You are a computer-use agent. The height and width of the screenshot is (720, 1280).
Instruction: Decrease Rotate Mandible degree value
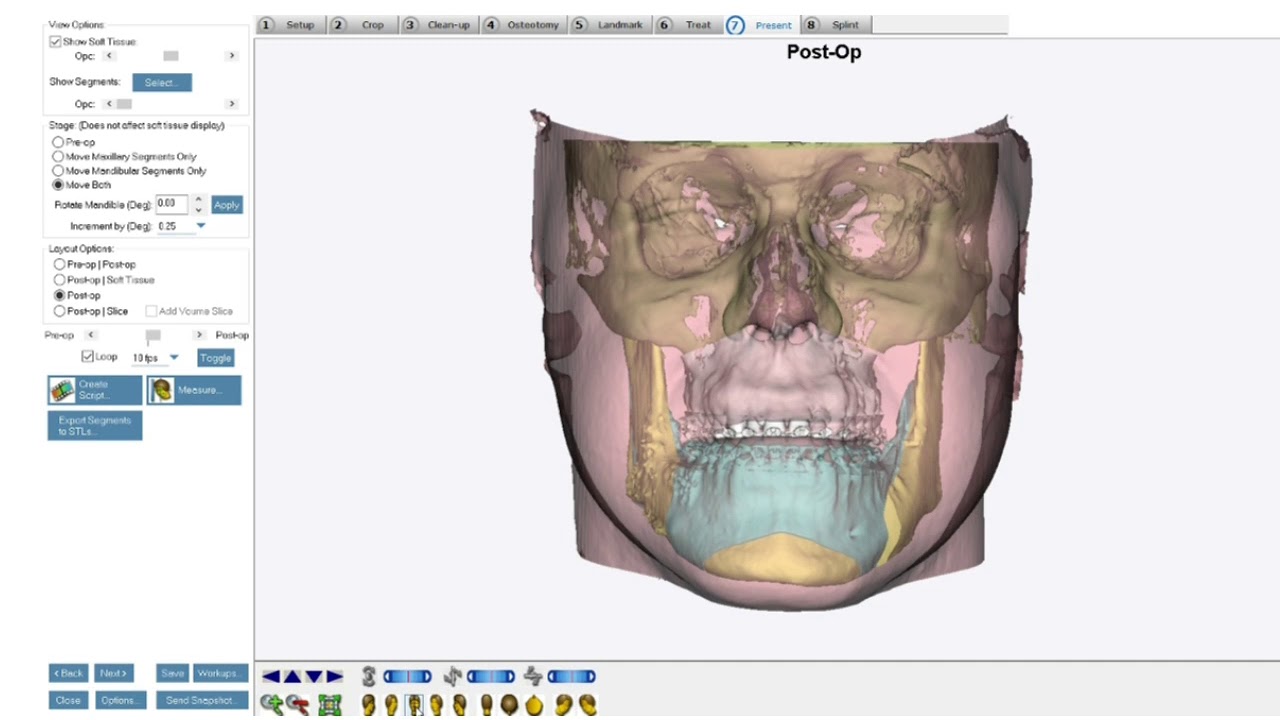pos(199,209)
